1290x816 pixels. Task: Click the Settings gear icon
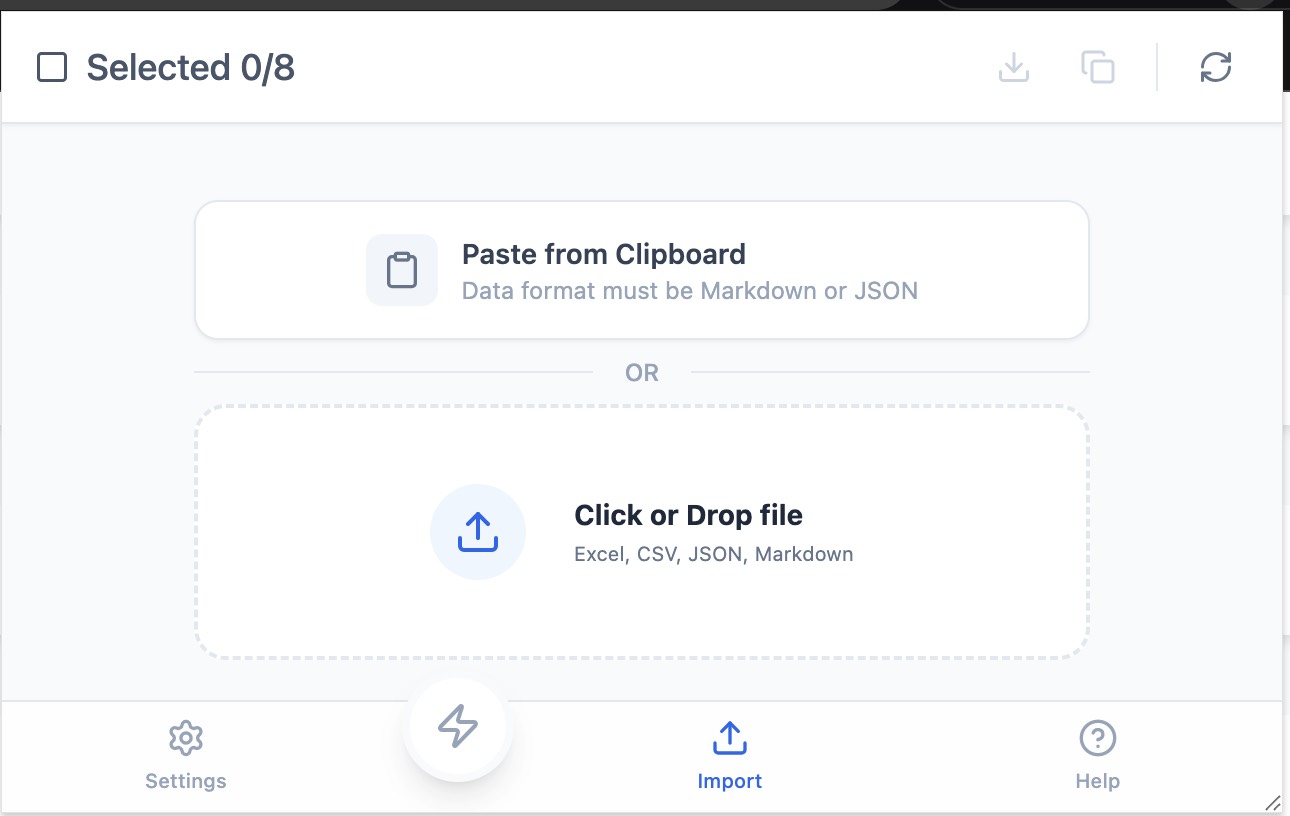click(x=186, y=738)
